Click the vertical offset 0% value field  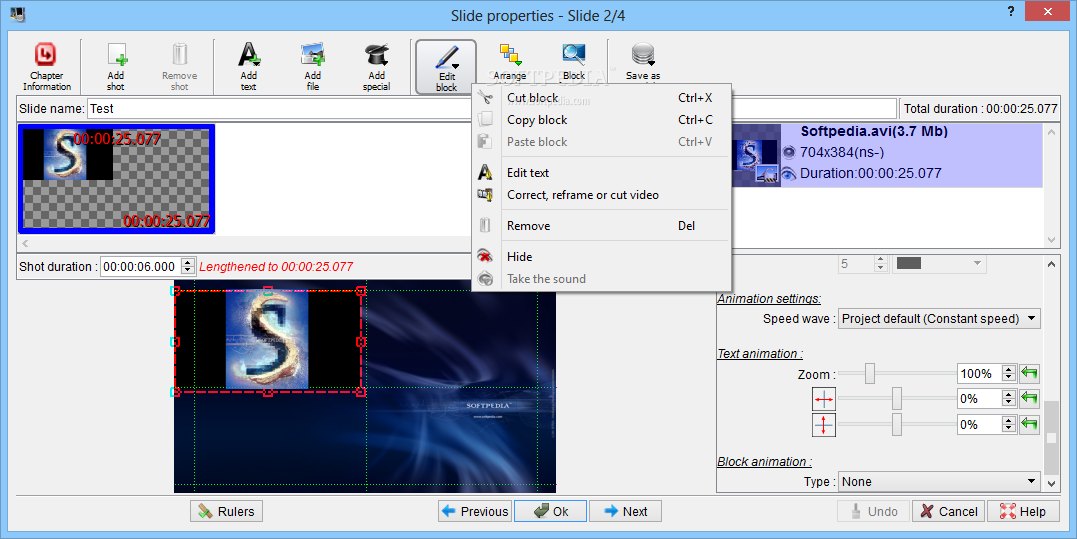pyautogui.click(x=979, y=424)
